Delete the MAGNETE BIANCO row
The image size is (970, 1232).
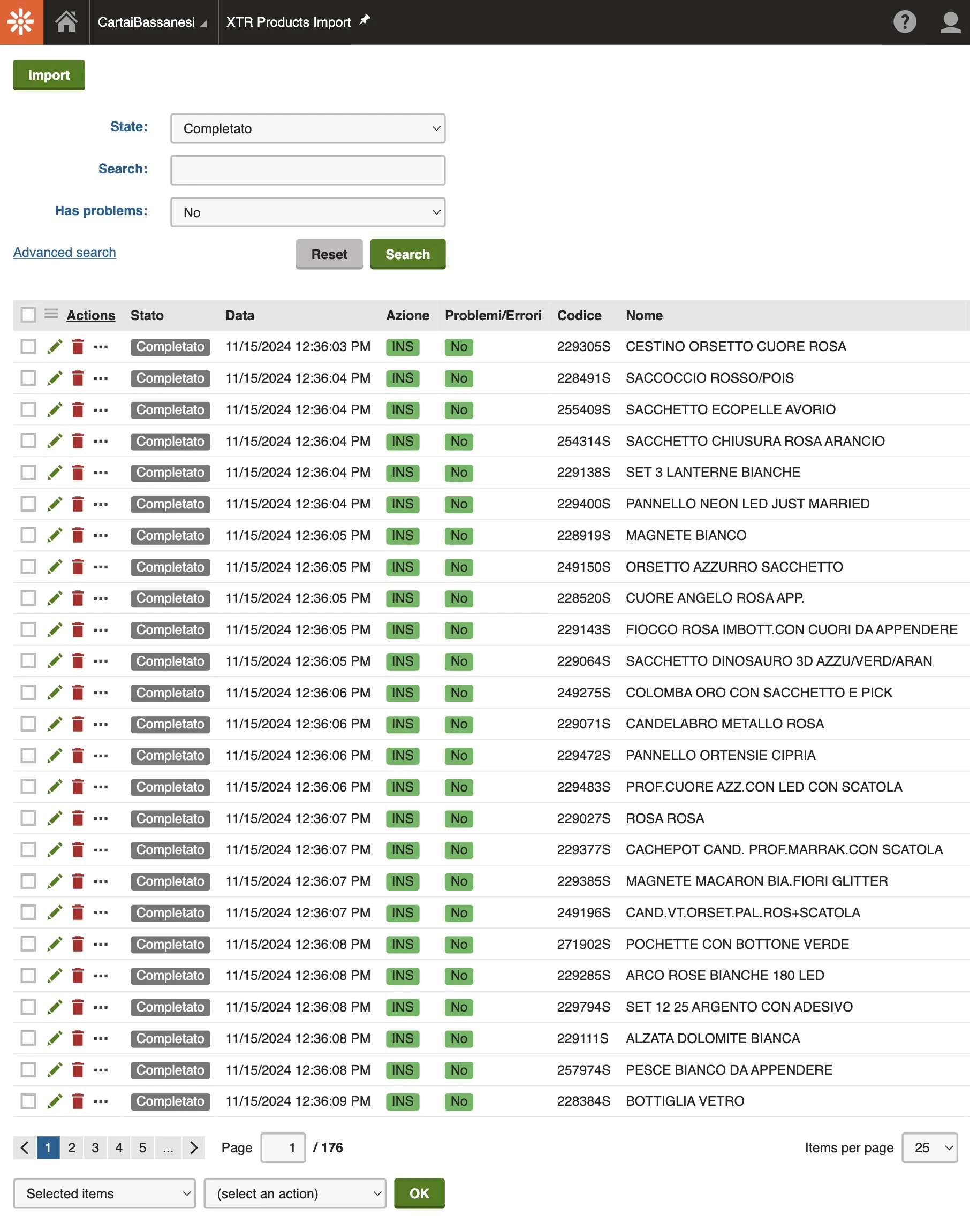click(x=78, y=535)
